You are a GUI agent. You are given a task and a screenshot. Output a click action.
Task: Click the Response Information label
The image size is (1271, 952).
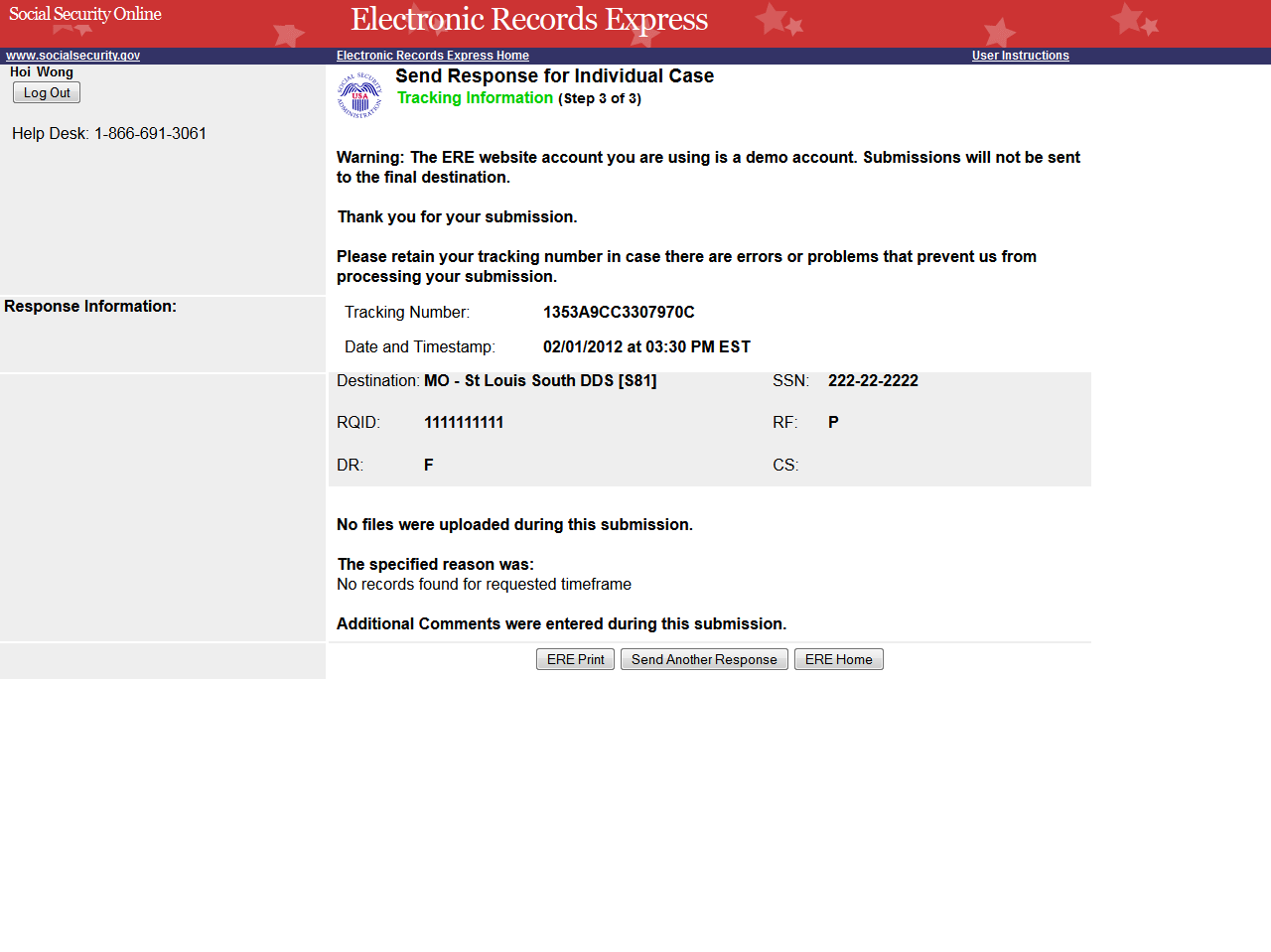[x=90, y=306]
